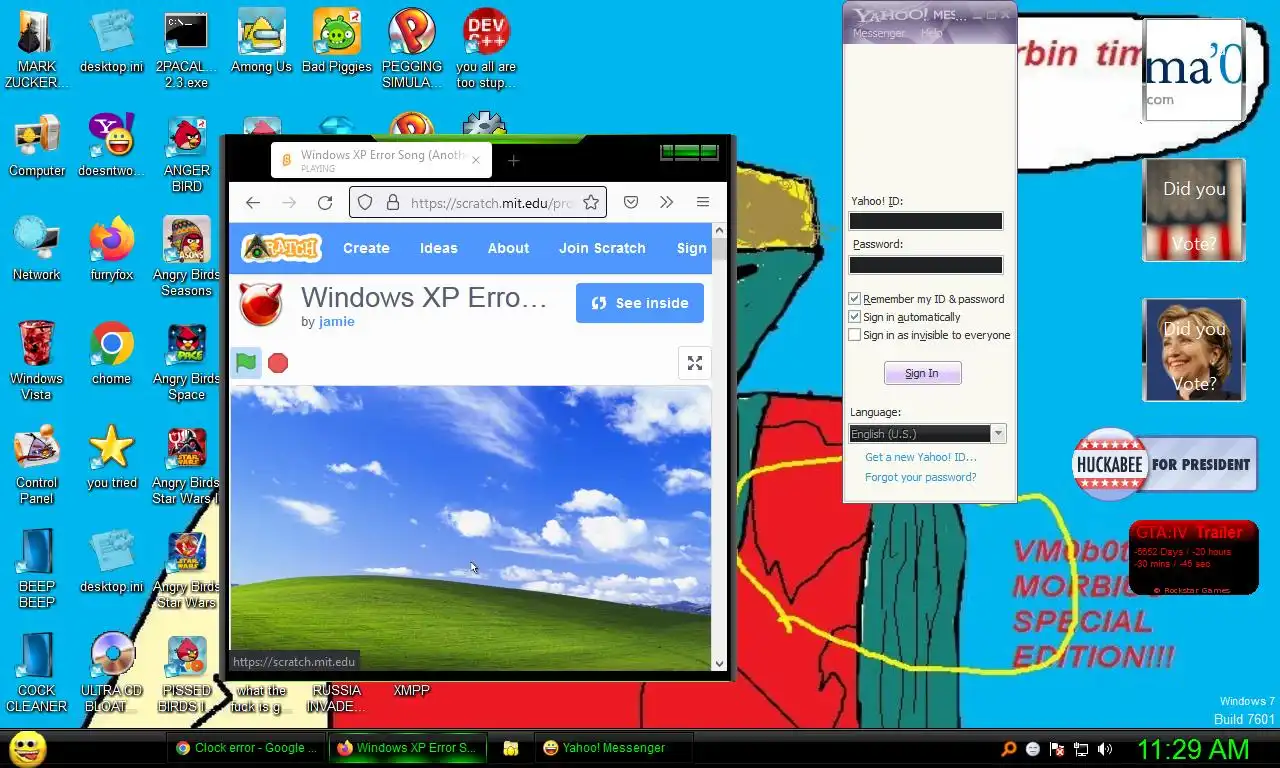This screenshot has height=768, width=1280.
Task: Switch to Clock error - Google taskbar button
Action: pyautogui.click(x=247, y=747)
